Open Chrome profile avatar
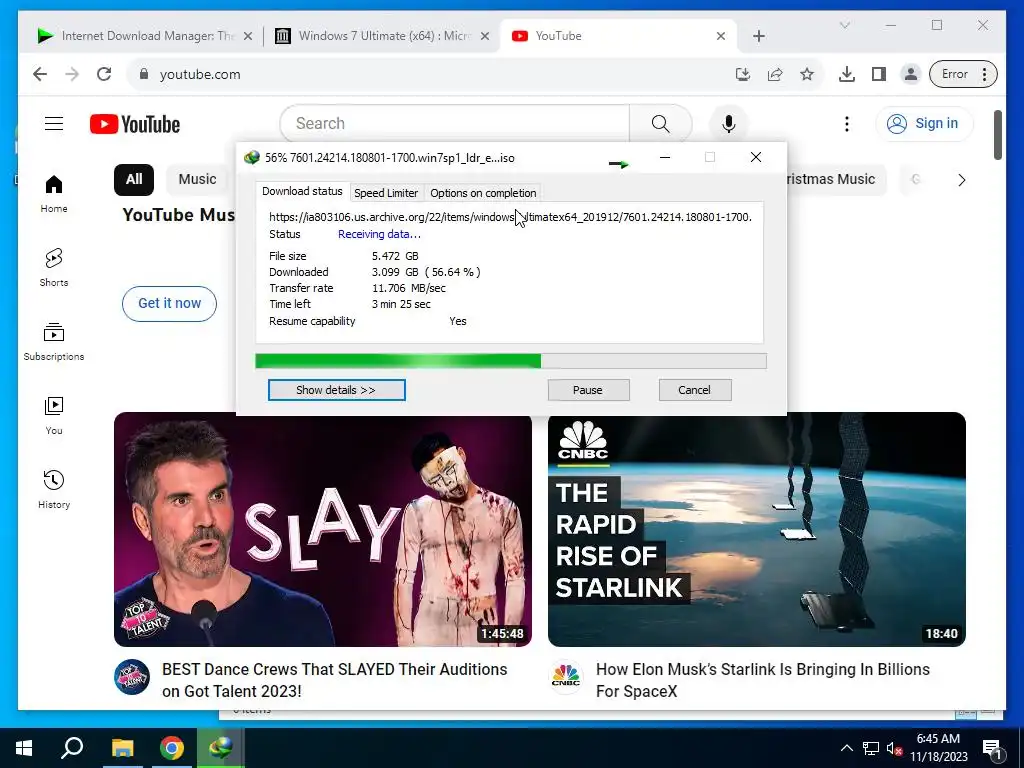The width and height of the screenshot is (1024, 768). pyautogui.click(x=910, y=74)
